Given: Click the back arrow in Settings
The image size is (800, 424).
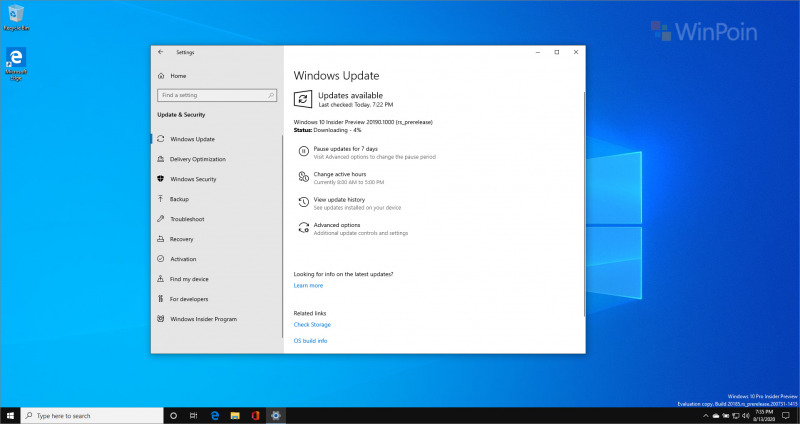Looking at the screenshot, I should [x=161, y=52].
